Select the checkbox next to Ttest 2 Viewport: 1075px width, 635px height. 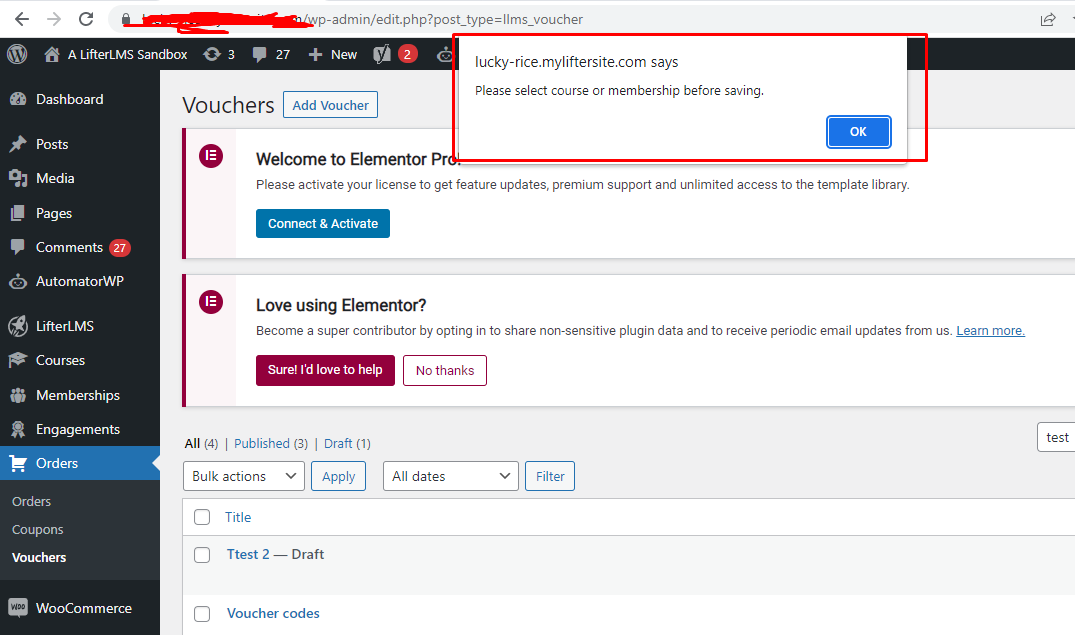click(202, 554)
